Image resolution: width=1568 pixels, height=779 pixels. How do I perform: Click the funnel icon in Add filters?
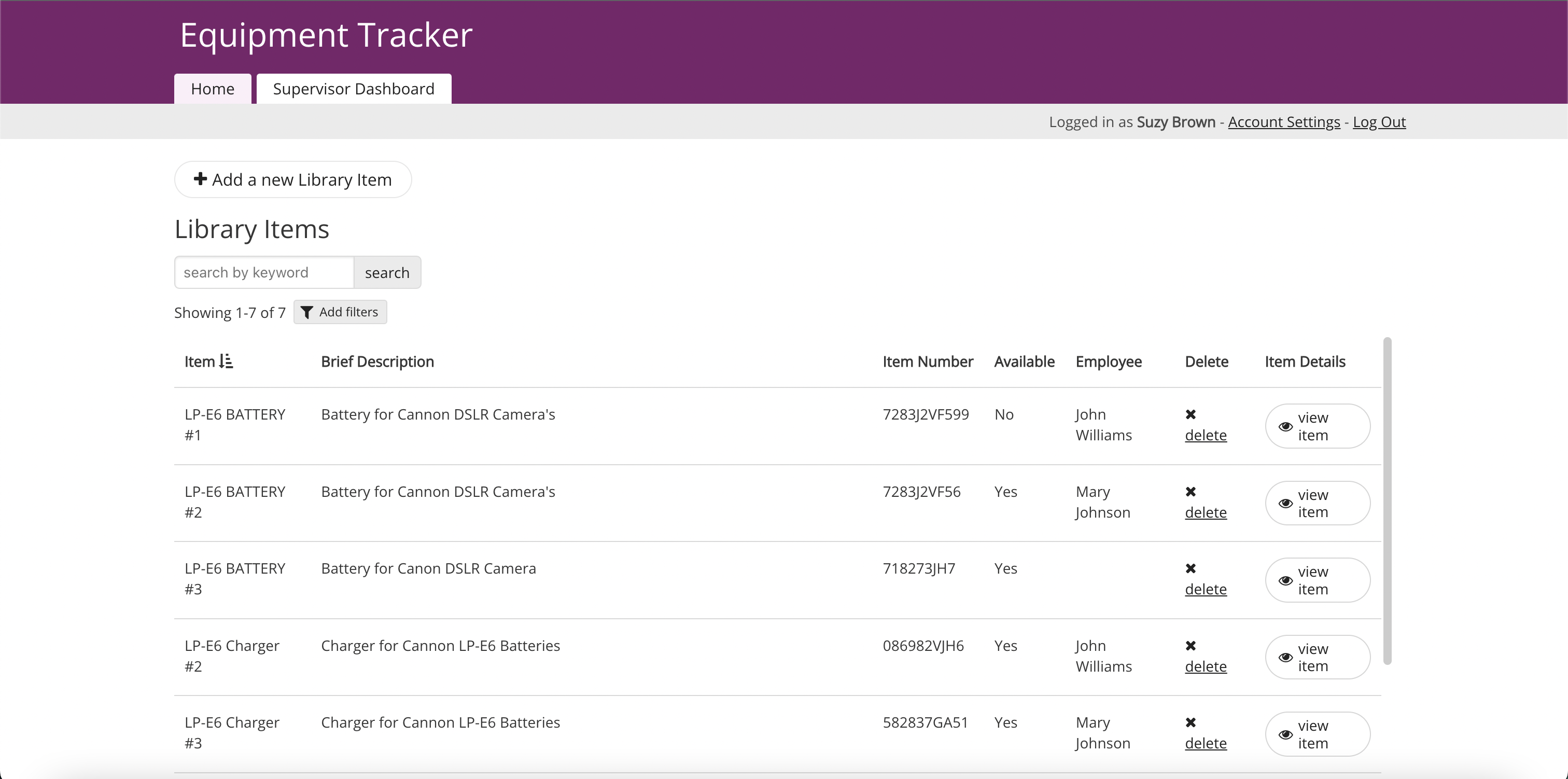(x=307, y=312)
